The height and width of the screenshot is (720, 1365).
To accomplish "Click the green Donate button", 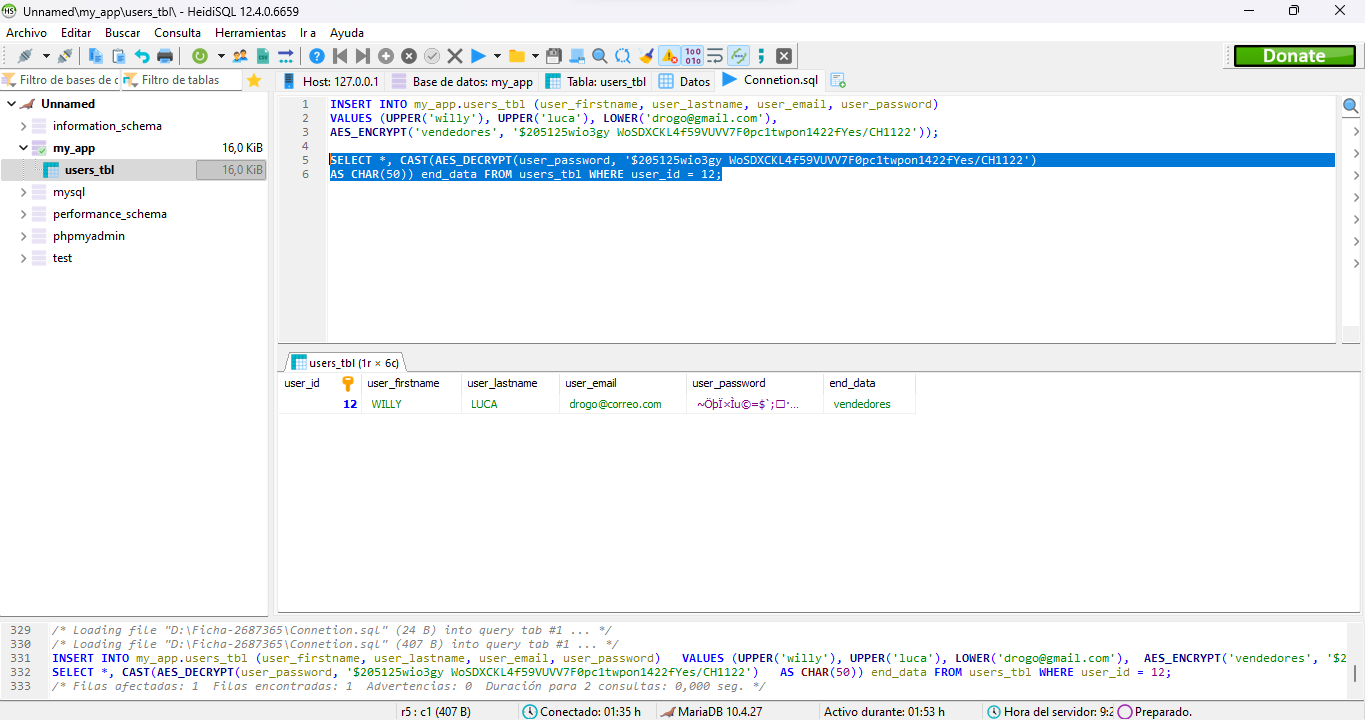I will [1294, 56].
